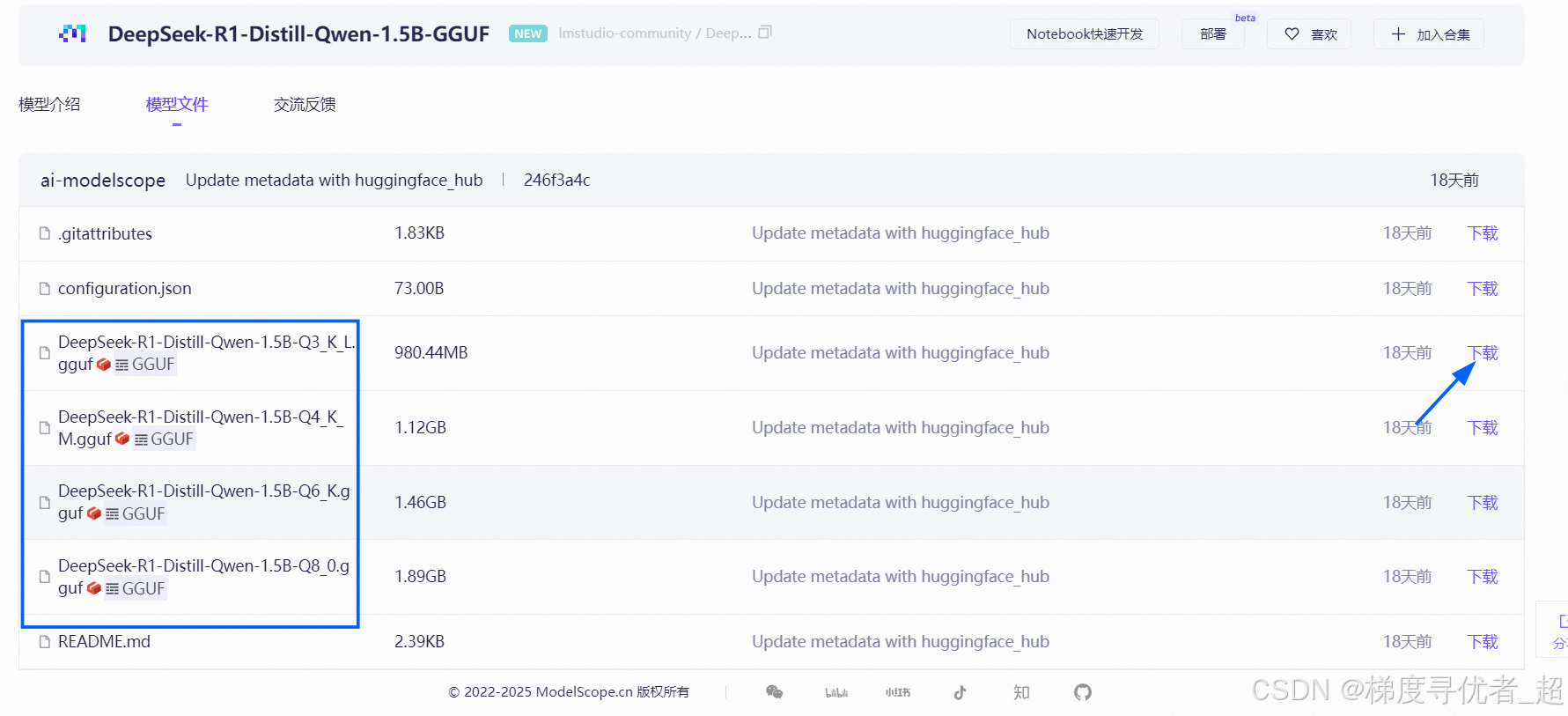Viewport: 1568px width, 716px height.
Task: Click the 1.12GB size value
Action: [x=420, y=428]
